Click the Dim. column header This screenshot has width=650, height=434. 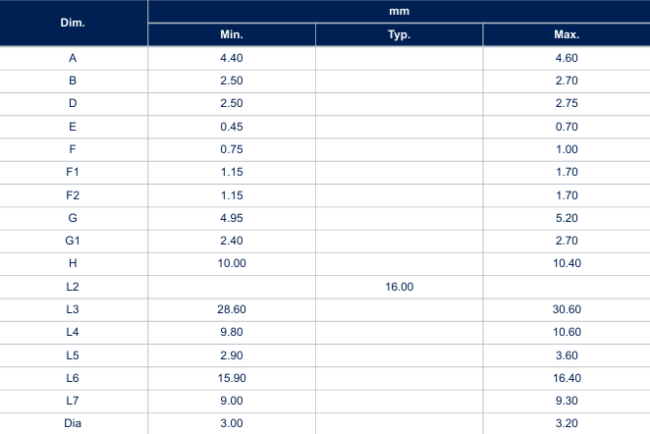pyautogui.click(x=73, y=23)
